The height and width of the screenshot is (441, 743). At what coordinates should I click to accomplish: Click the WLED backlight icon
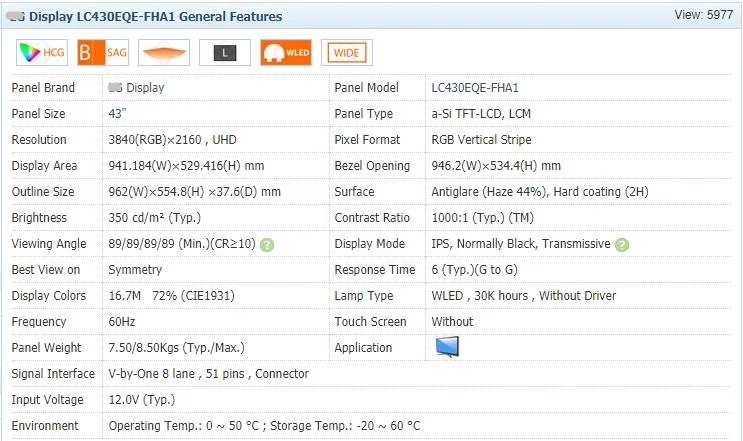pos(286,52)
